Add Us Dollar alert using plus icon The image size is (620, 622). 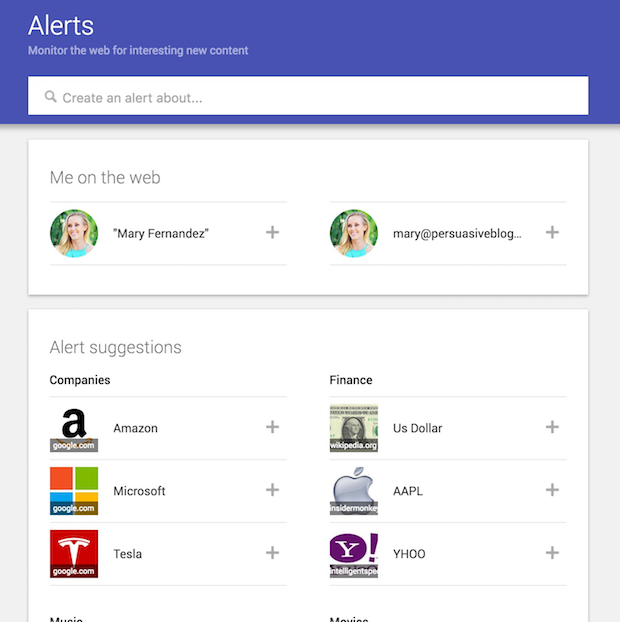tap(552, 427)
